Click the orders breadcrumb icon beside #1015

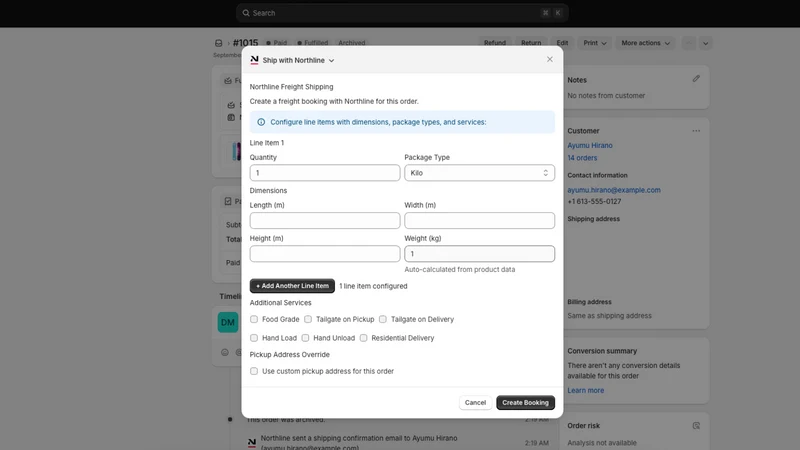click(x=218, y=43)
